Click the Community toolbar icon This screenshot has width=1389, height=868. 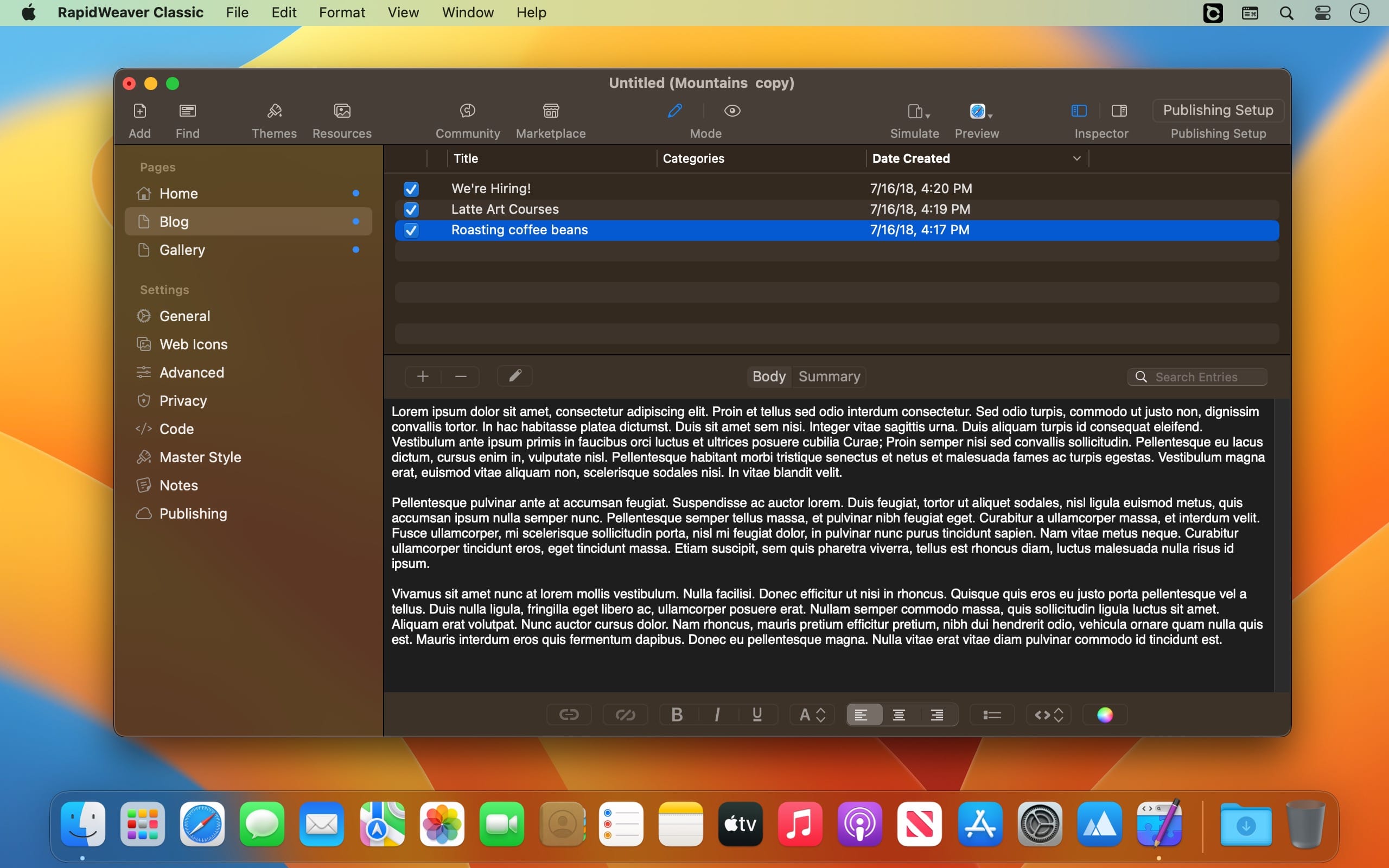coord(467,111)
